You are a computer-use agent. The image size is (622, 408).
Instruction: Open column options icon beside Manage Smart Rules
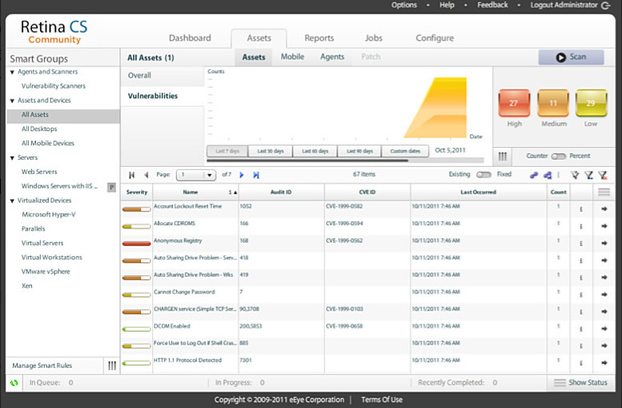point(112,365)
